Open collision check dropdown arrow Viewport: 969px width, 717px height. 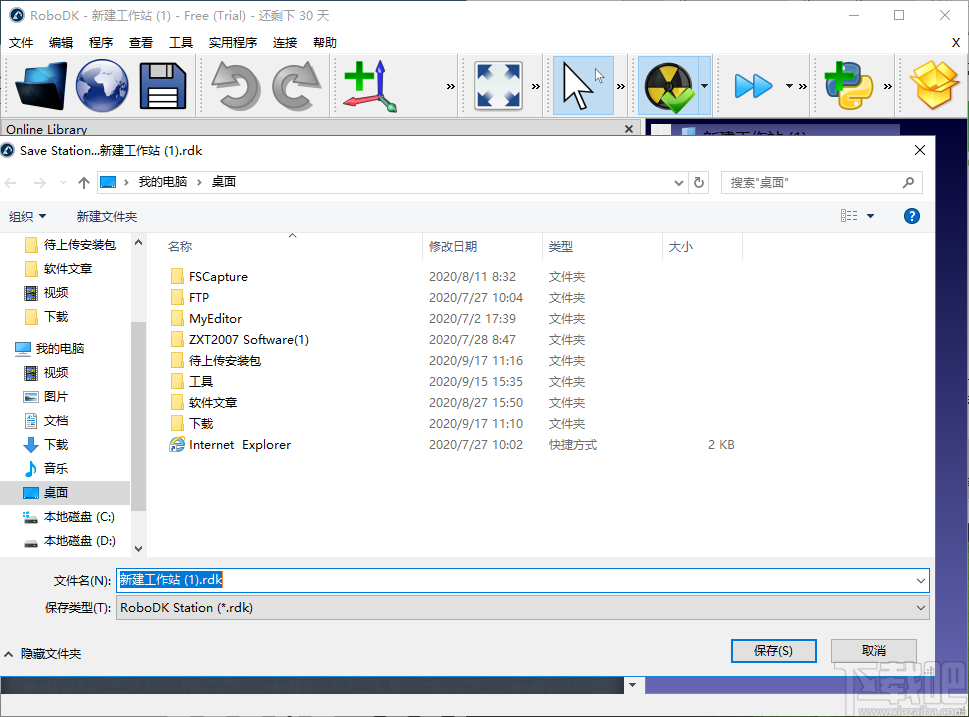705,86
